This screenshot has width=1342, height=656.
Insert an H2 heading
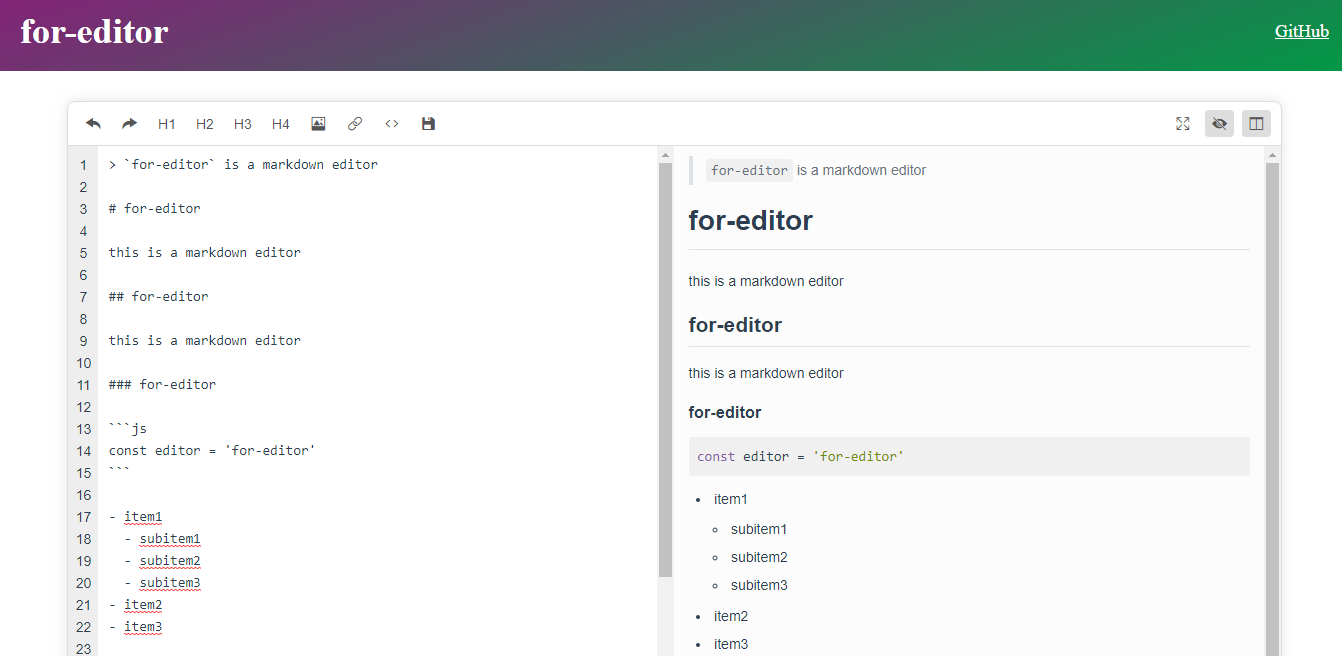click(205, 124)
